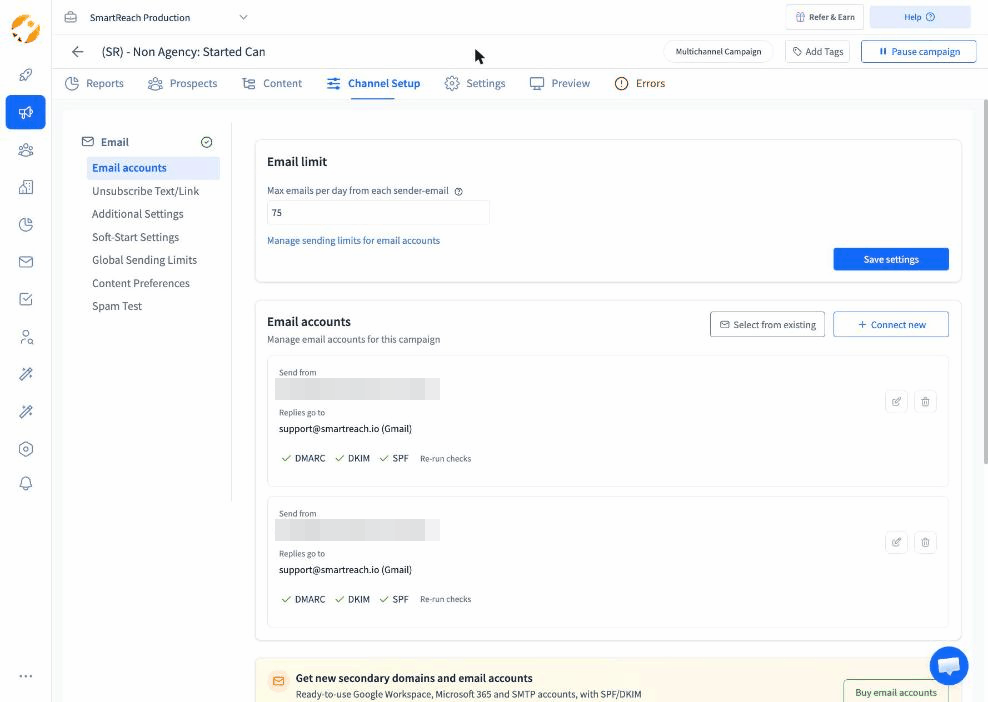
Task: Select the Channel Setup tab
Action: 373,83
